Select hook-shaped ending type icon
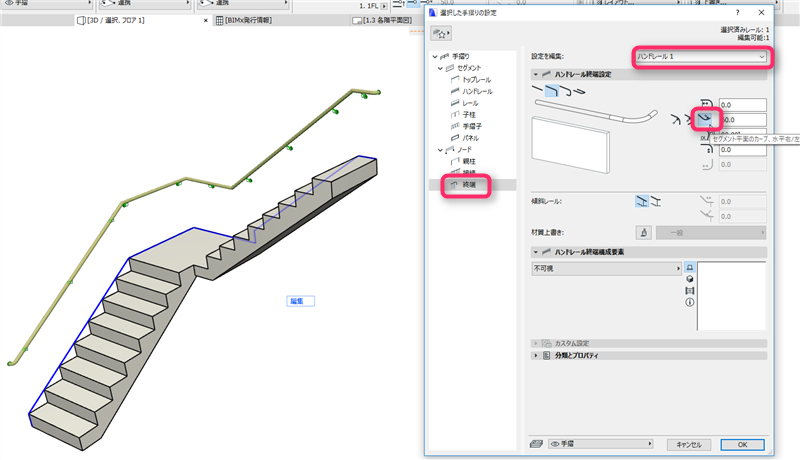Screen dimensions: 800x460 566,91
